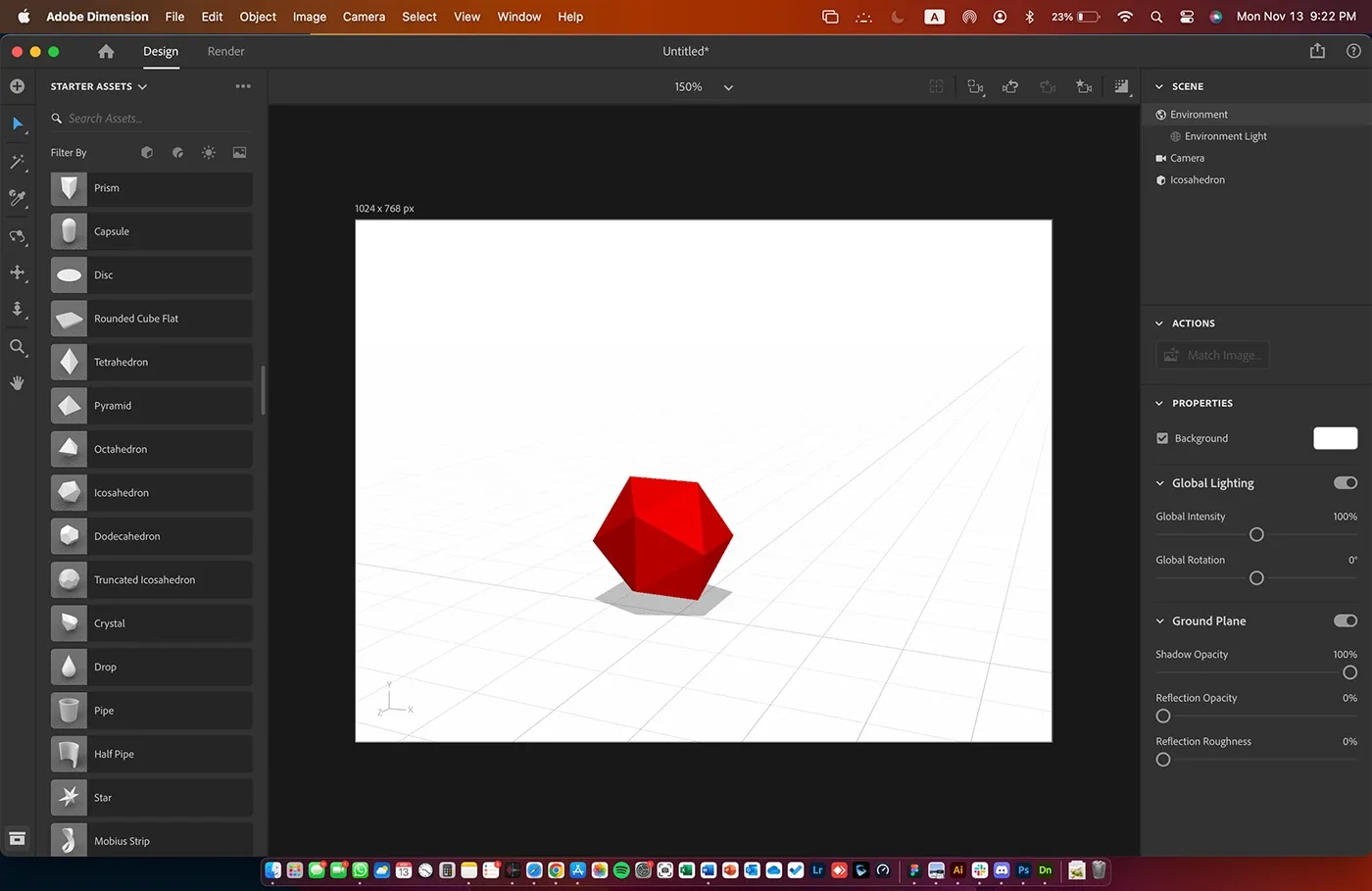Click the Reflection Opacity slider handle
The image size is (1372, 891).
tap(1163, 717)
